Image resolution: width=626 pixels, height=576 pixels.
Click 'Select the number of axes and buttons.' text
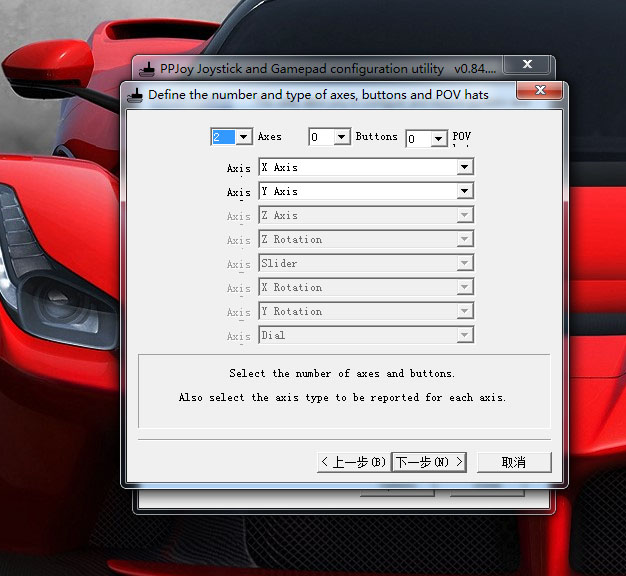click(342, 374)
